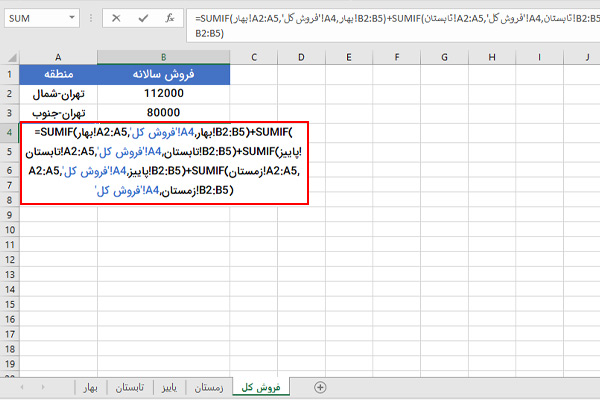Screen dimensions: 600x400
Task: Add a new sheet with plus icon
Action: (x=320, y=386)
